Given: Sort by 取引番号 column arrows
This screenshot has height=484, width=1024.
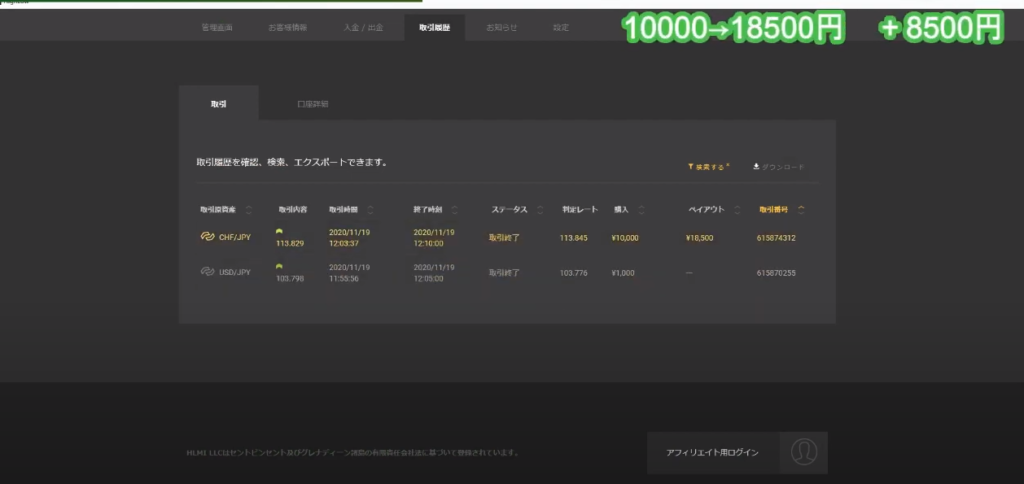Looking at the screenshot, I should coord(801,210).
